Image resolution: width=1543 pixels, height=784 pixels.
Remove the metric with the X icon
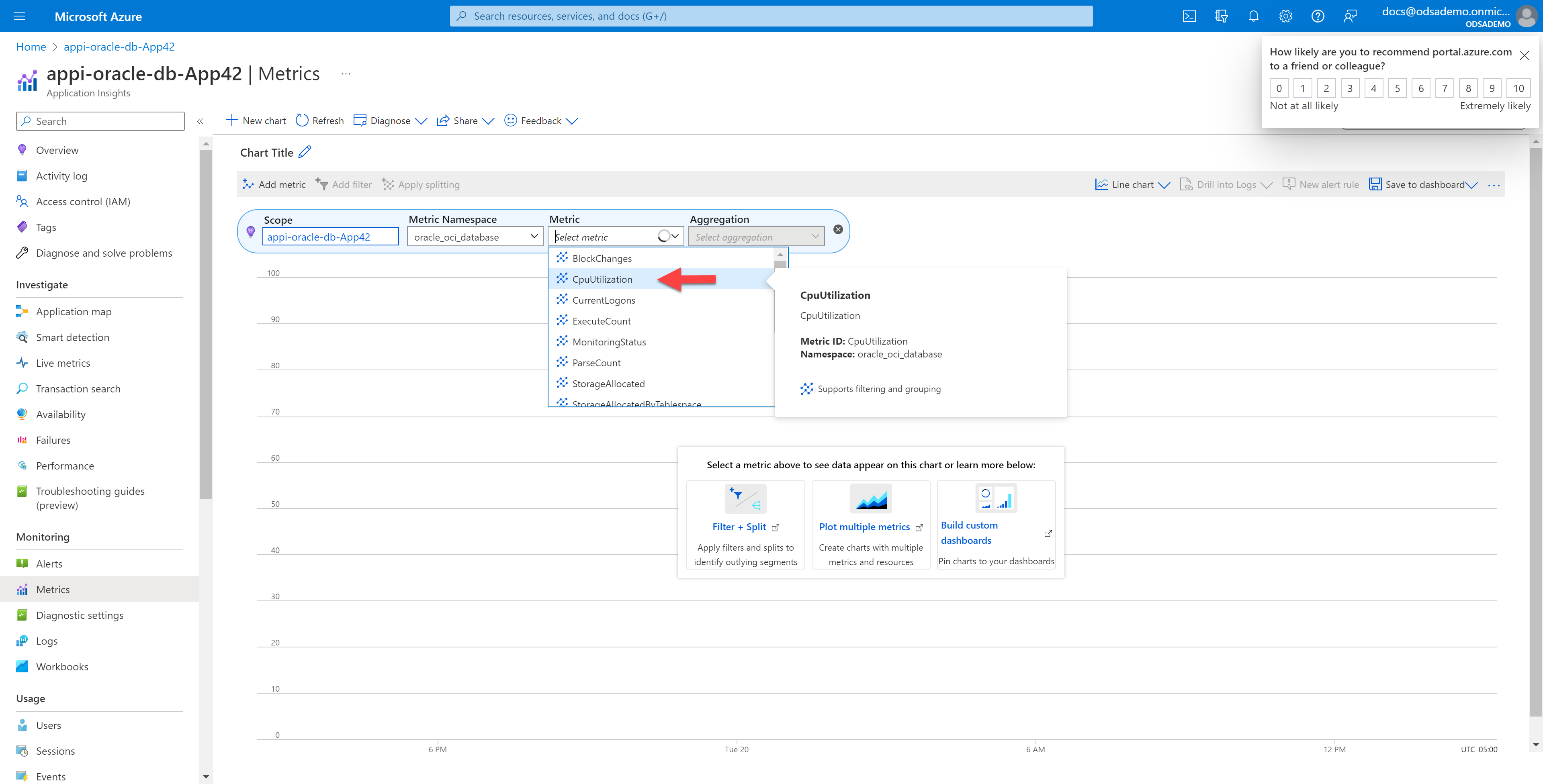pyautogui.click(x=838, y=229)
